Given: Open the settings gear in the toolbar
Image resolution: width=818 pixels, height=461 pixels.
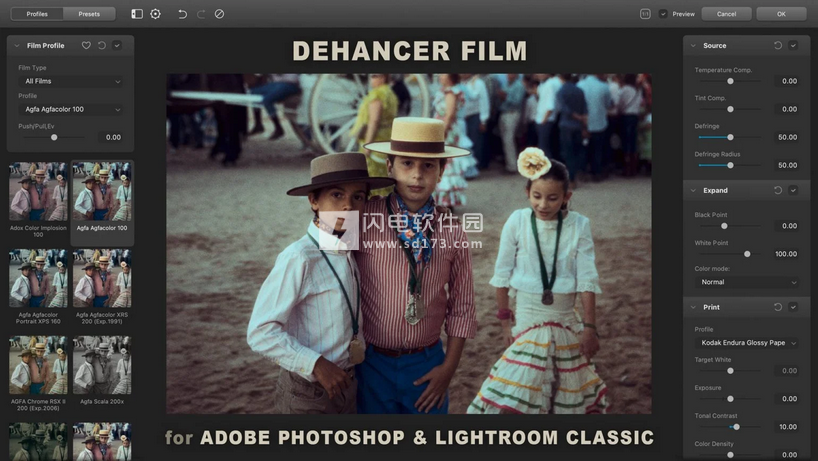Looking at the screenshot, I should (155, 14).
